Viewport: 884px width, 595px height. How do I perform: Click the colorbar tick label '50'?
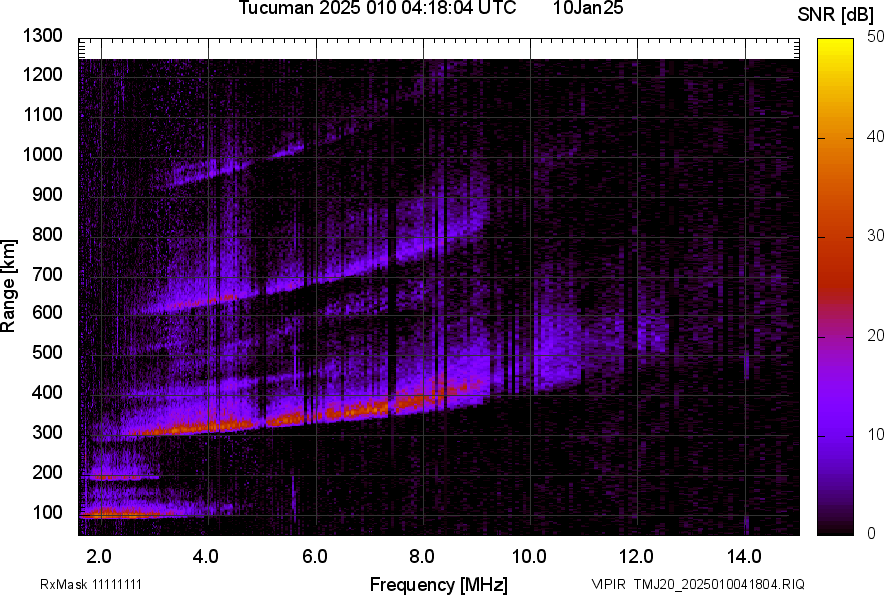click(x=875, y=37)
